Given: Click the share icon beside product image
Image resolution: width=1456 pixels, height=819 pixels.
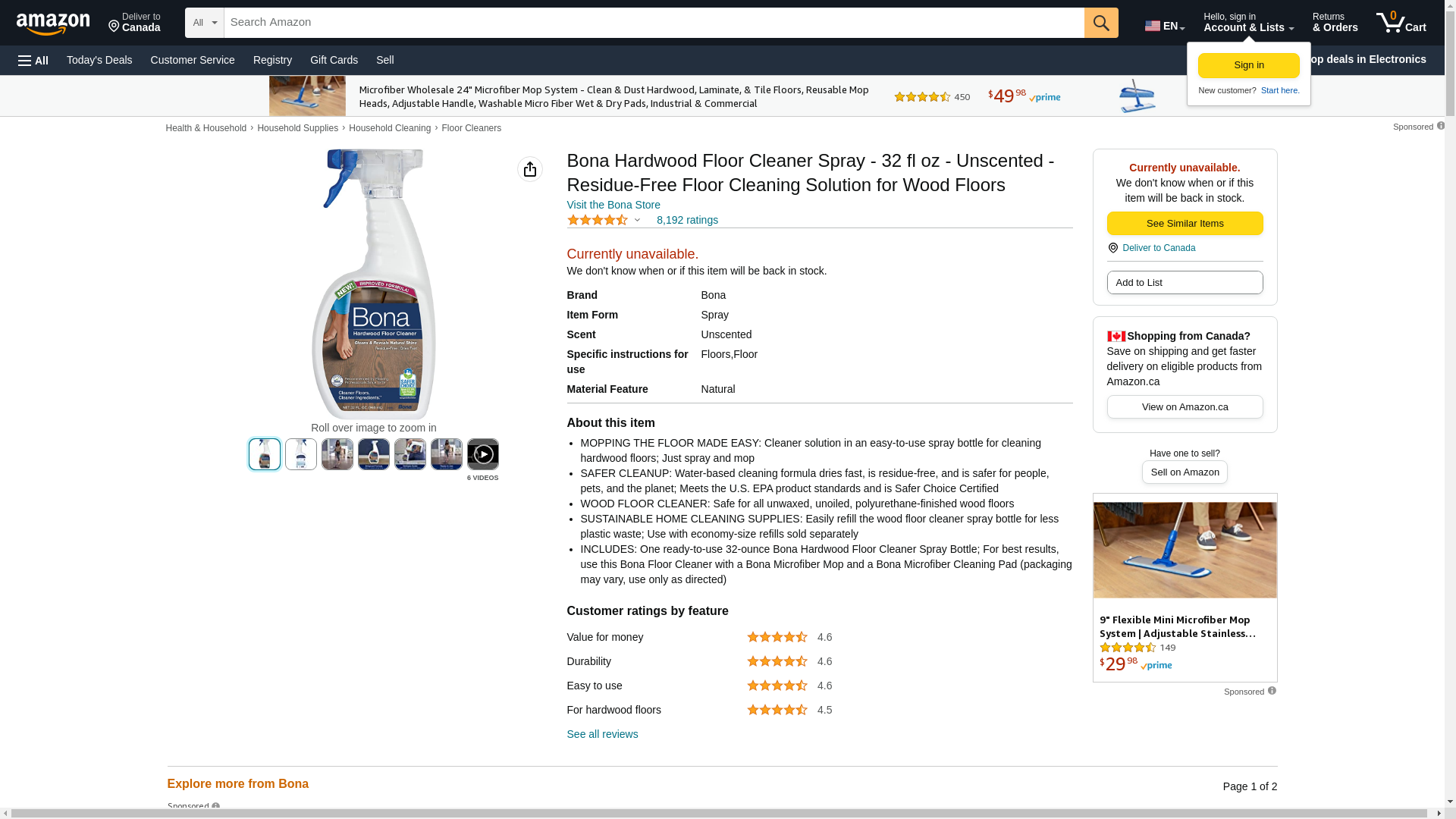Looking at the screenshot, I should point(530,169).
